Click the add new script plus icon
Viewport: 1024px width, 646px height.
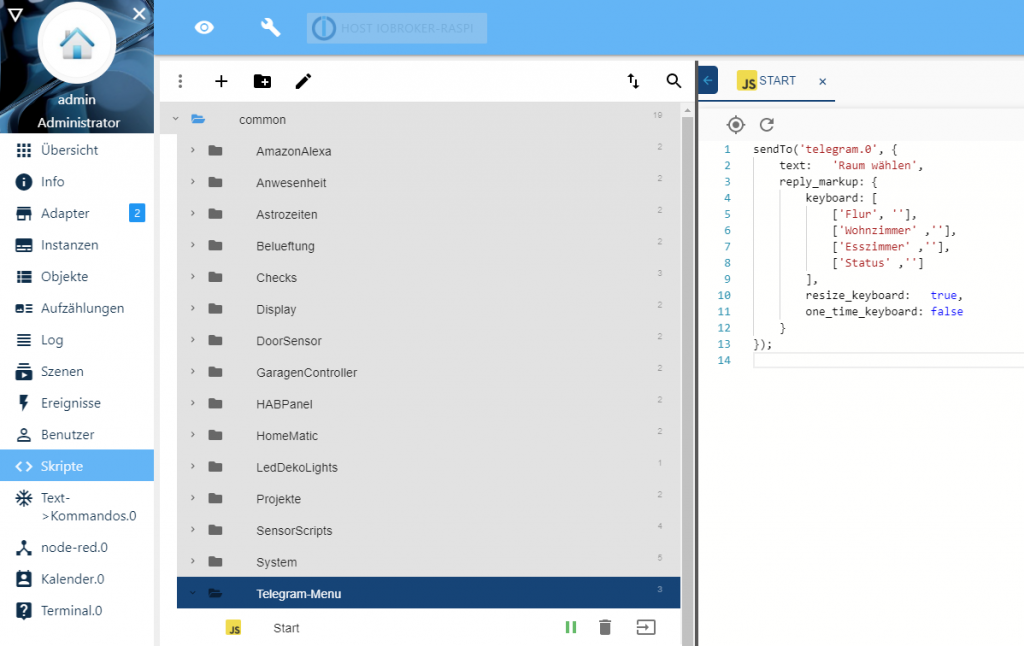click(x=221, y=81)
